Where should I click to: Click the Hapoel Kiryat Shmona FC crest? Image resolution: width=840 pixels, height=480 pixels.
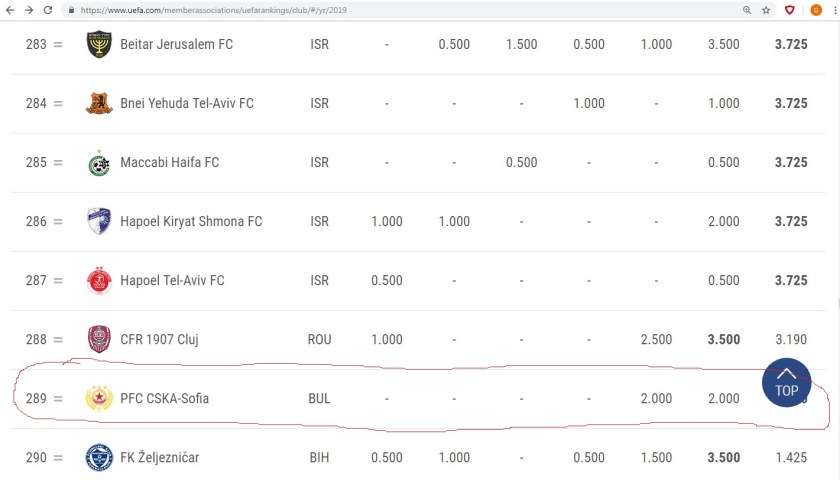click(x=99, y=221)
